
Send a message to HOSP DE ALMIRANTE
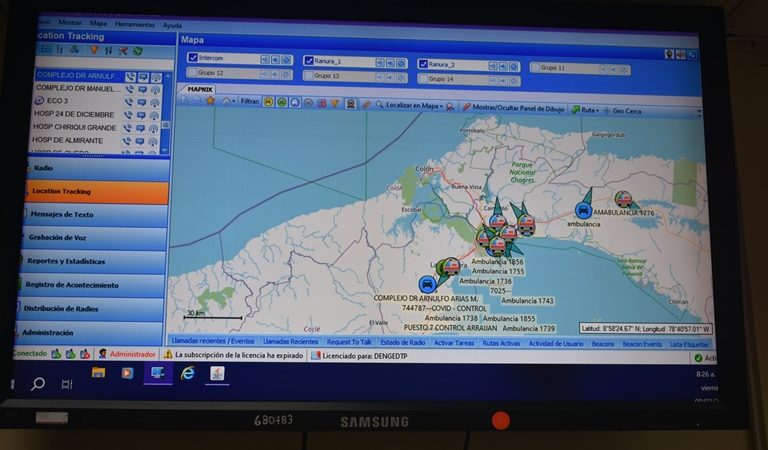(x=140, y=142)
